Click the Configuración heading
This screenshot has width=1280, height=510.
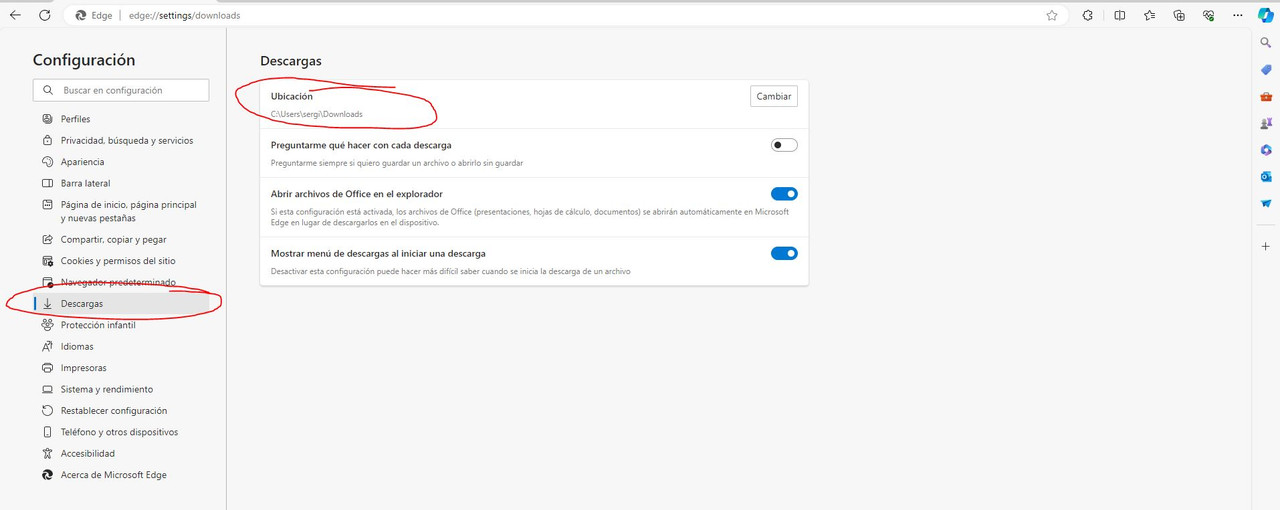click(x=84, y=60)
